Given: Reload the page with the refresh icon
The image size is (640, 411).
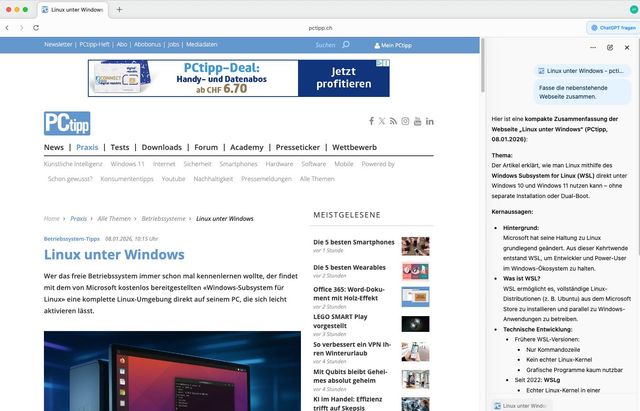Looking at the screenshot, I should point(36,28).
